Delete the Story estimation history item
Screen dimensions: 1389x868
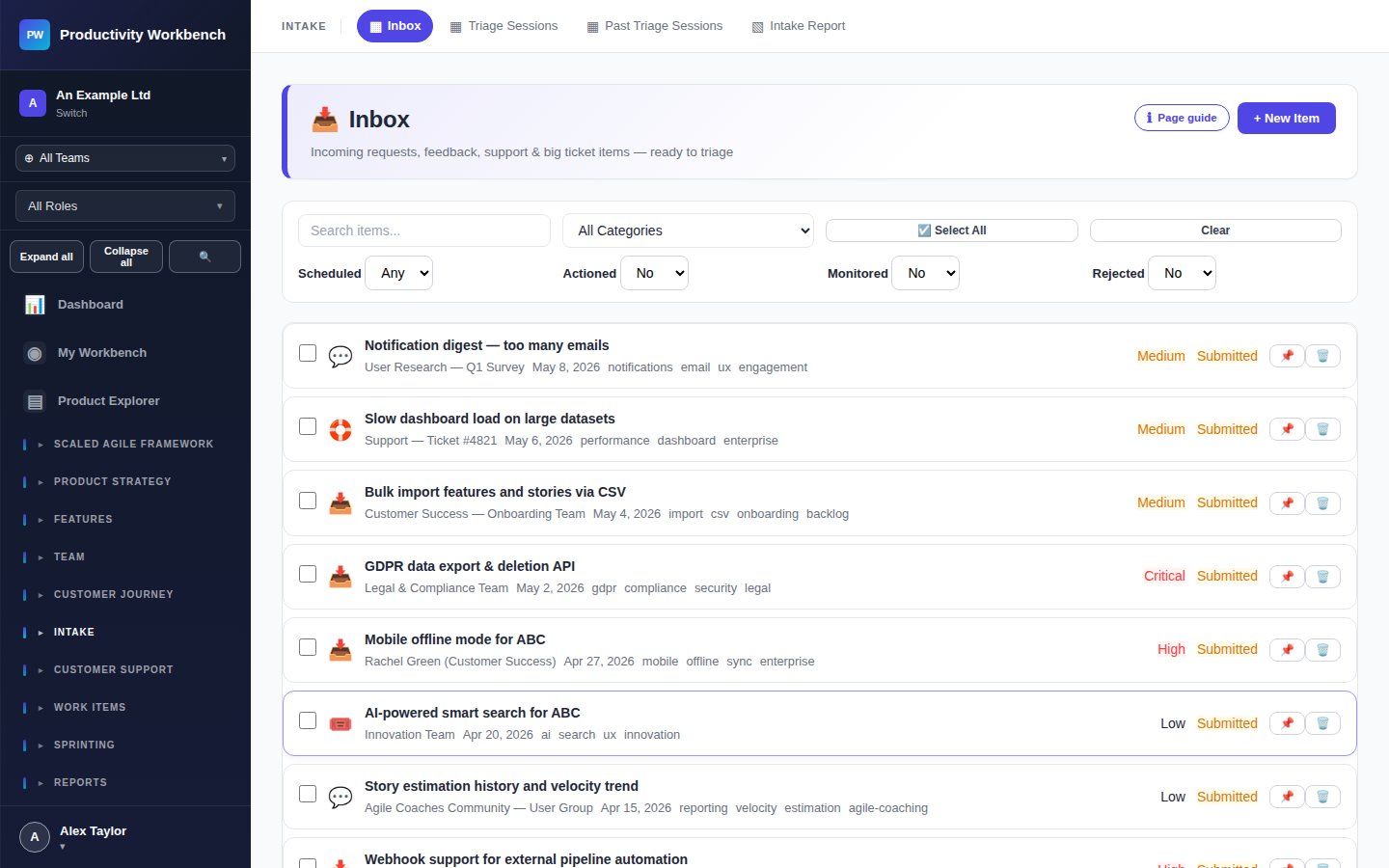tap(1322, 797)
